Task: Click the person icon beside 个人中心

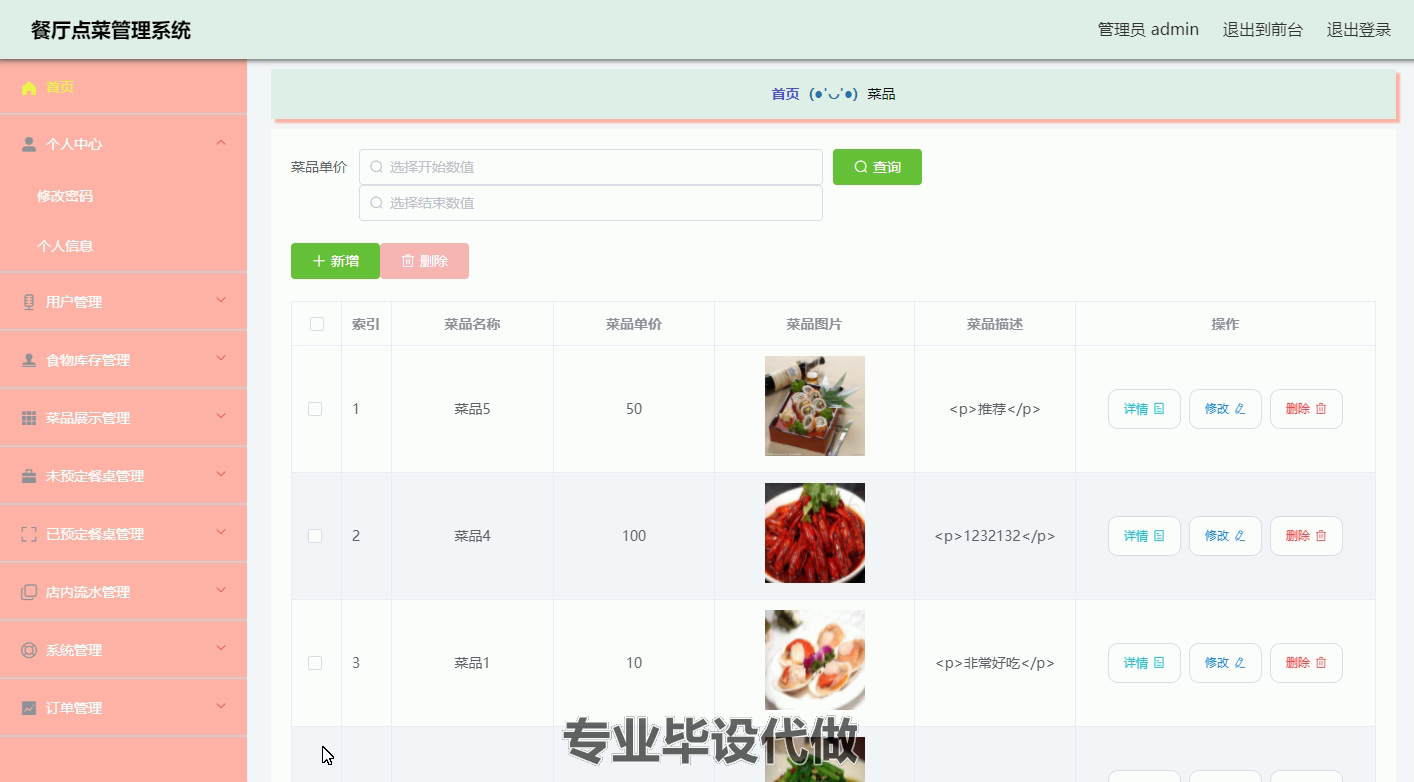Action: click(x=29, y=144)
